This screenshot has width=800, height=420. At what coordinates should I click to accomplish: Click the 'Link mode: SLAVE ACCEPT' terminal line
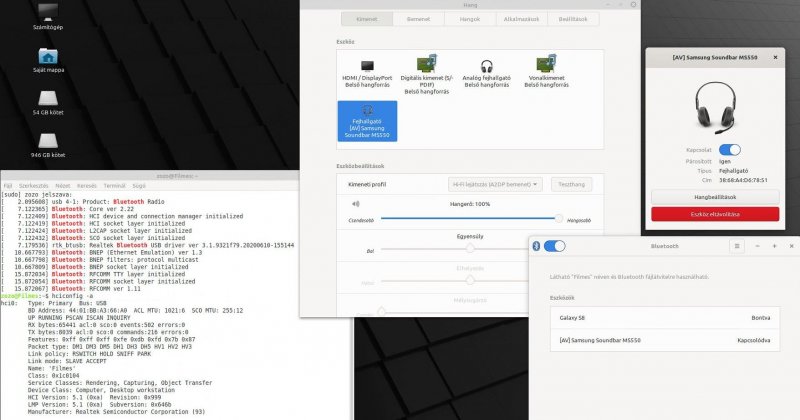(67, 361)
